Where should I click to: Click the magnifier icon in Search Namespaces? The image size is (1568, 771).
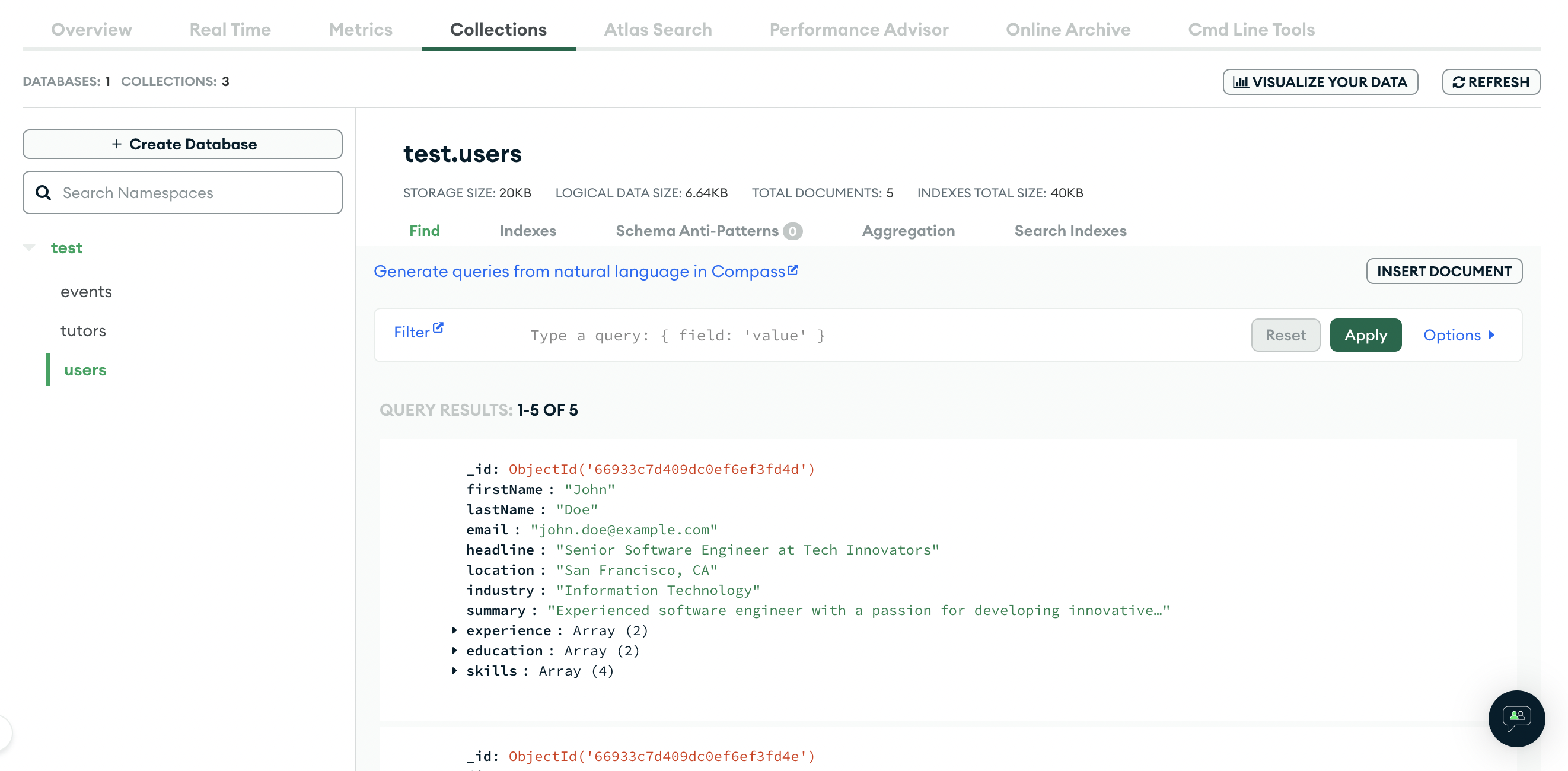pyautogui.click(x=43, y=193)
